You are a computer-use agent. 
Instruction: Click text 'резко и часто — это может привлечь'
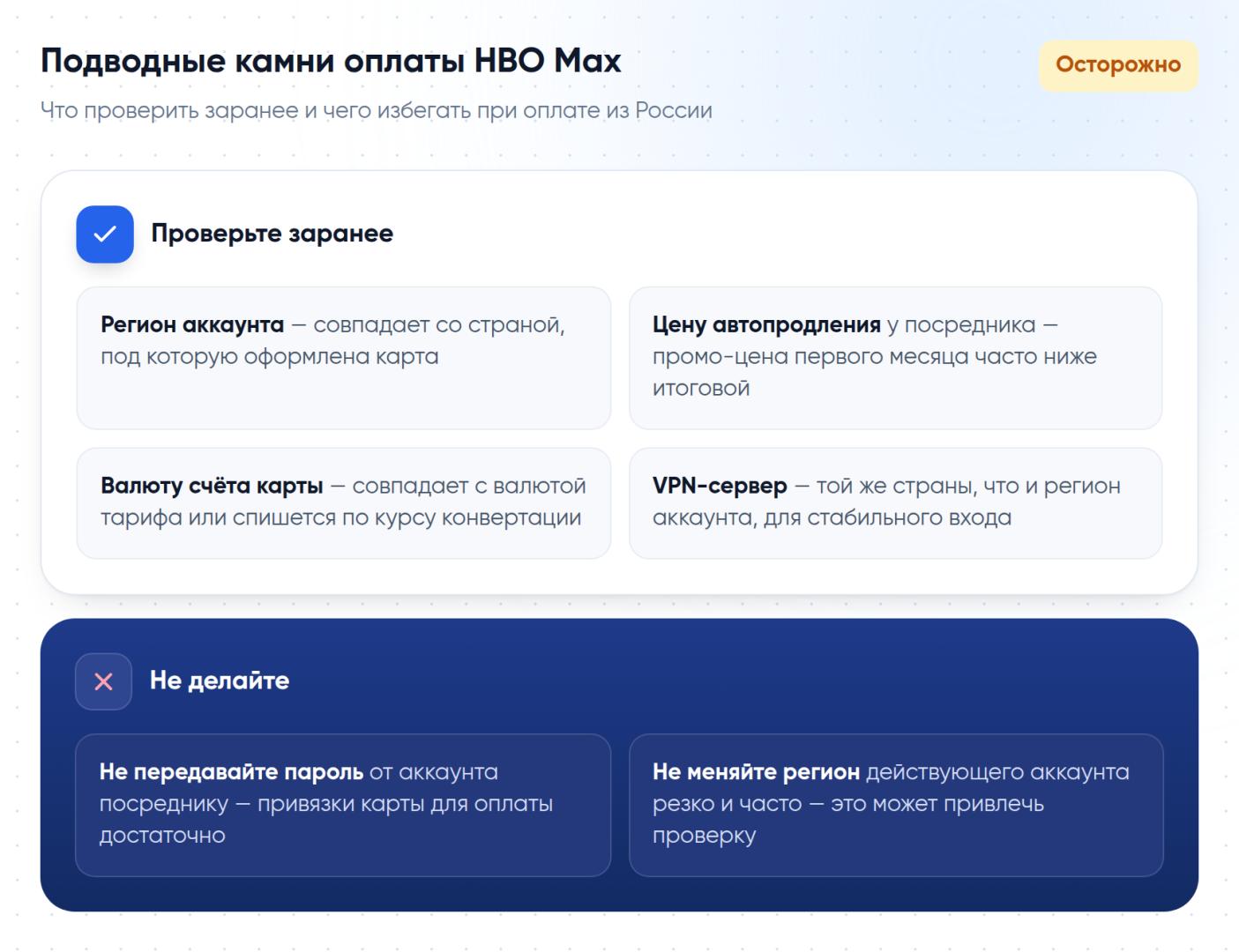point(848,804)
